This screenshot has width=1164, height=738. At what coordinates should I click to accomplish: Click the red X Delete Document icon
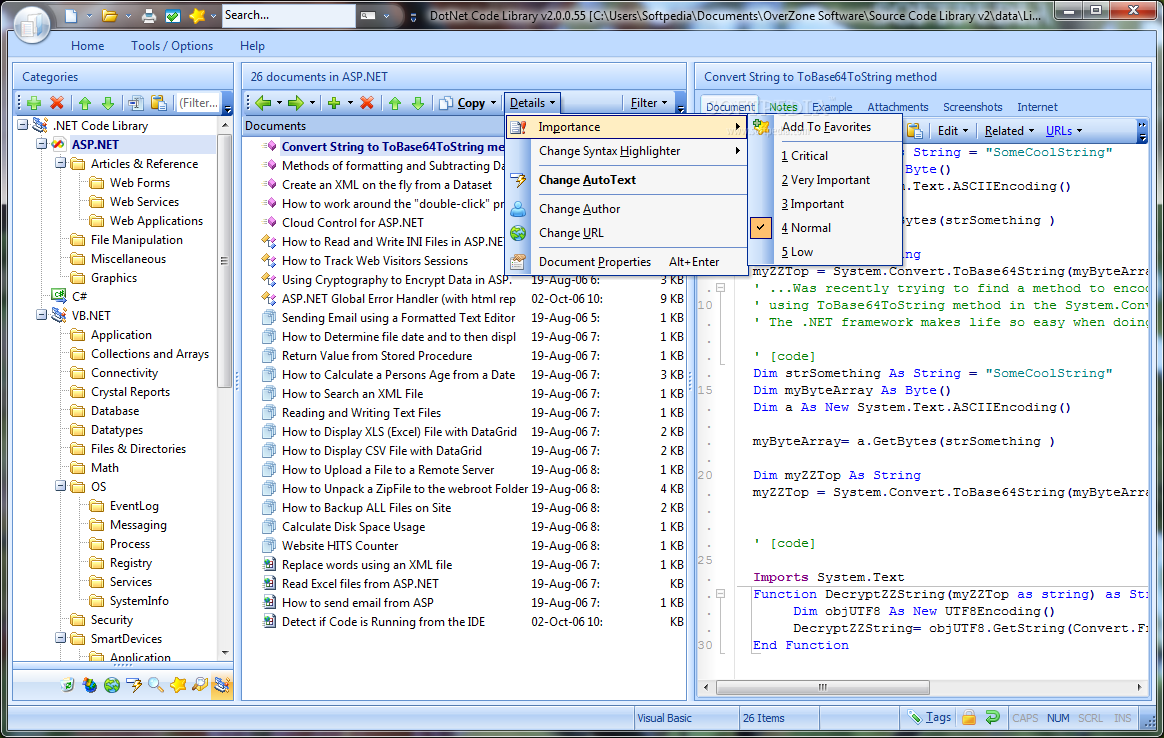pyautogui.click(x=367, y=103)
